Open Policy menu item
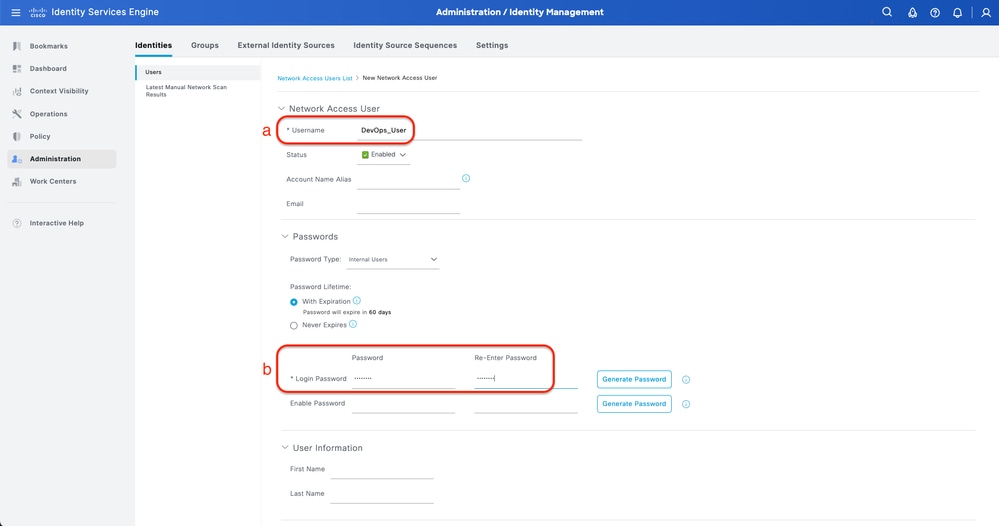The width and height of the screenshot is (999, 526). (40, 136)
